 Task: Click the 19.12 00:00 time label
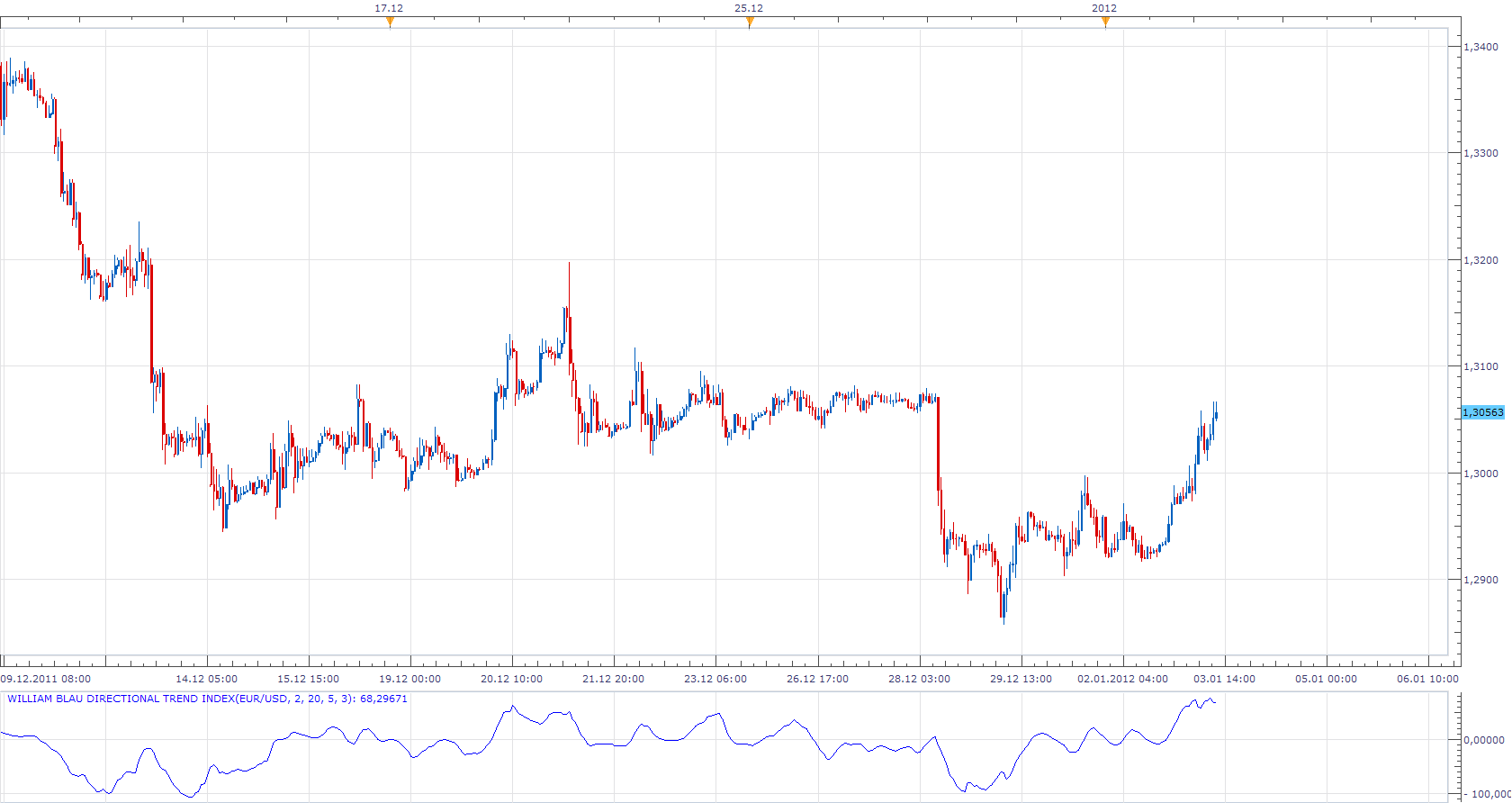(409, 679)
